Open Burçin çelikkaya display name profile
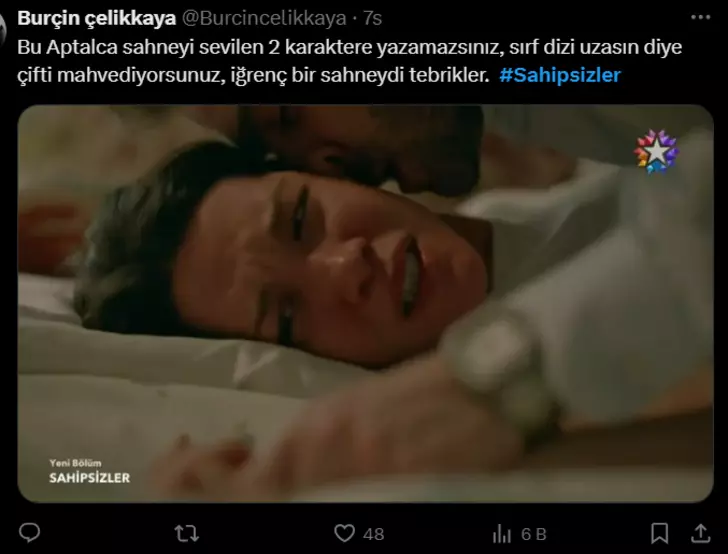 coord(97,19)
